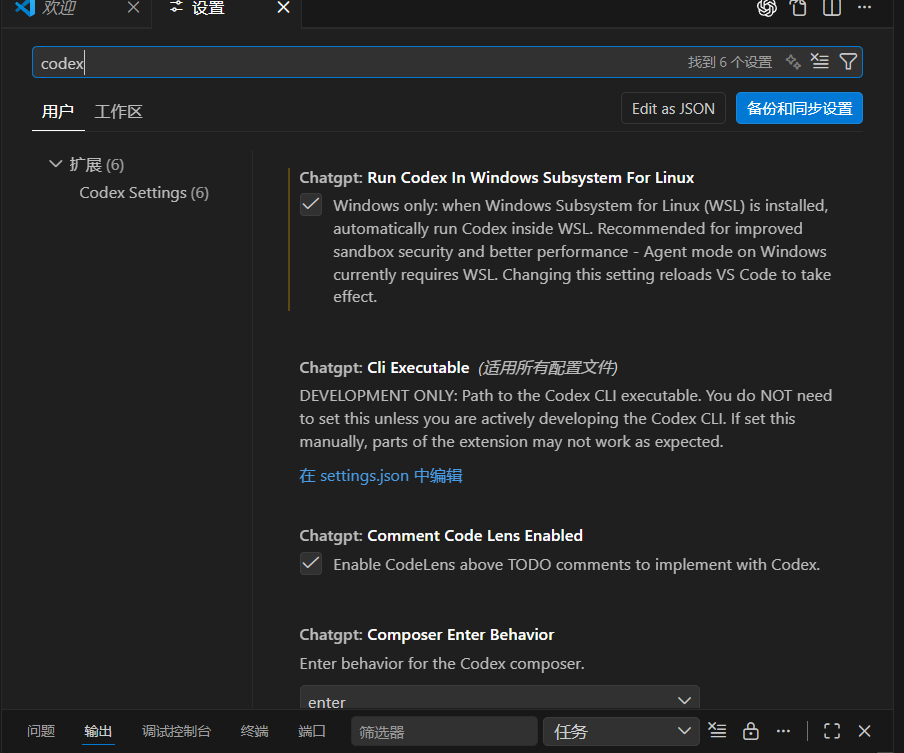The image size is (904, 753).
Task: Collapse the 扩展 (6) tree section
Action: click(x=55, y=164)
